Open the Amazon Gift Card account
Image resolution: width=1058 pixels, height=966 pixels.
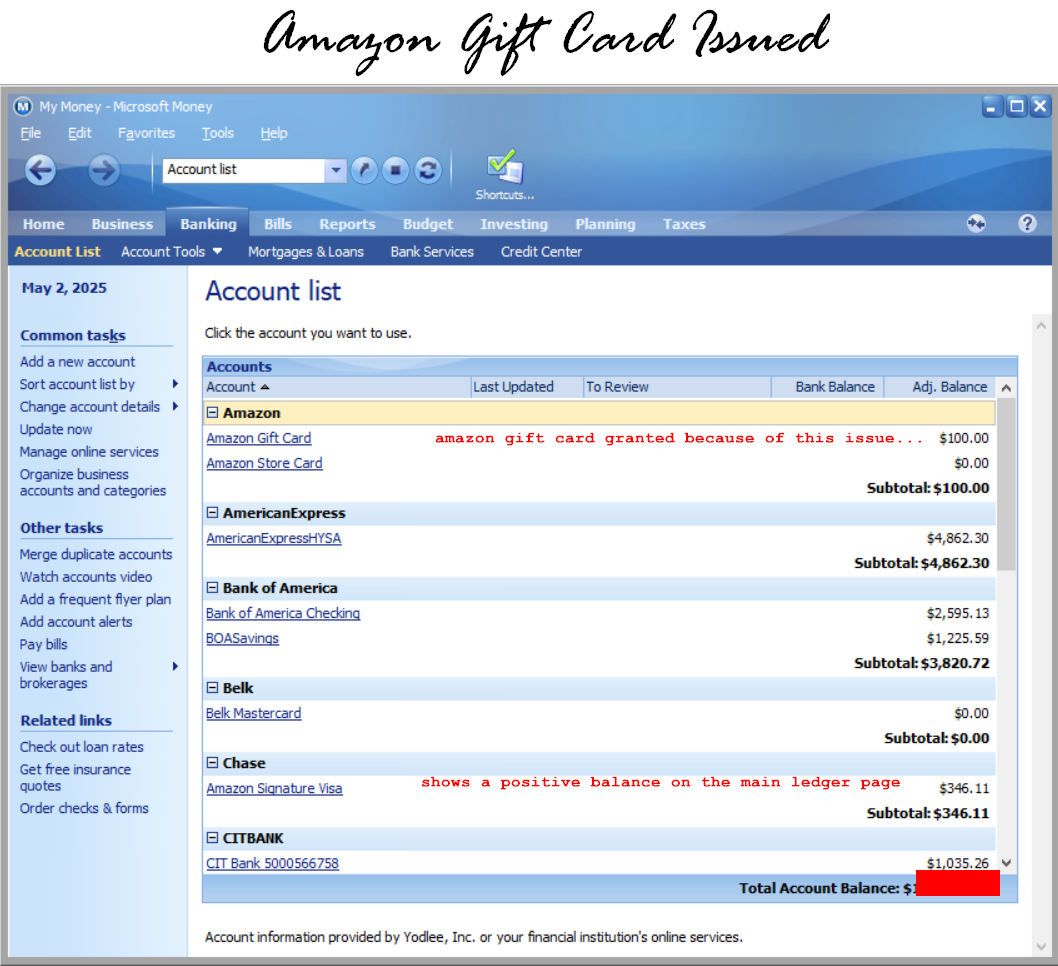pos(259,438)
